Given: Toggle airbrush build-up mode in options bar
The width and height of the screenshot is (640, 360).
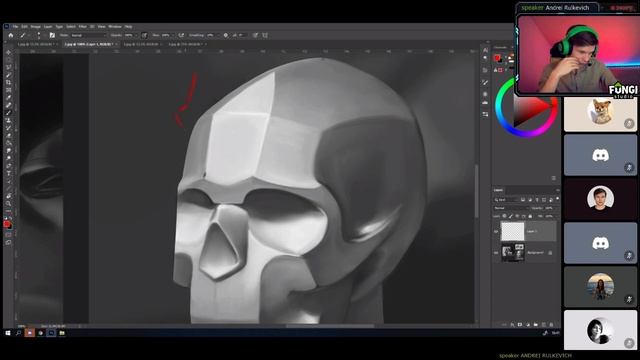Looking at the screenshot, I should [x=181, y=35].
